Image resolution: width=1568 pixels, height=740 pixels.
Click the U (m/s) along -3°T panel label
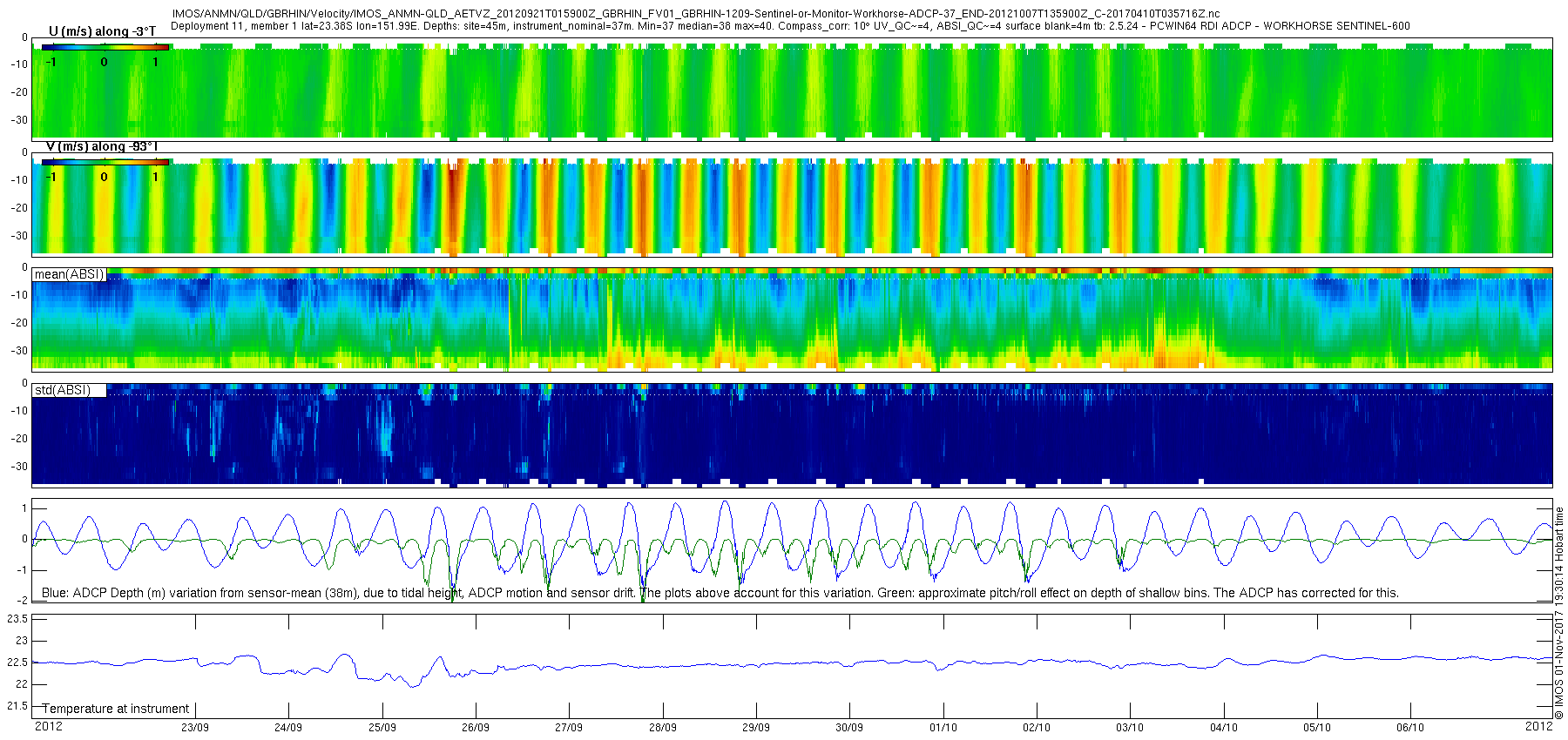(102, 31)
